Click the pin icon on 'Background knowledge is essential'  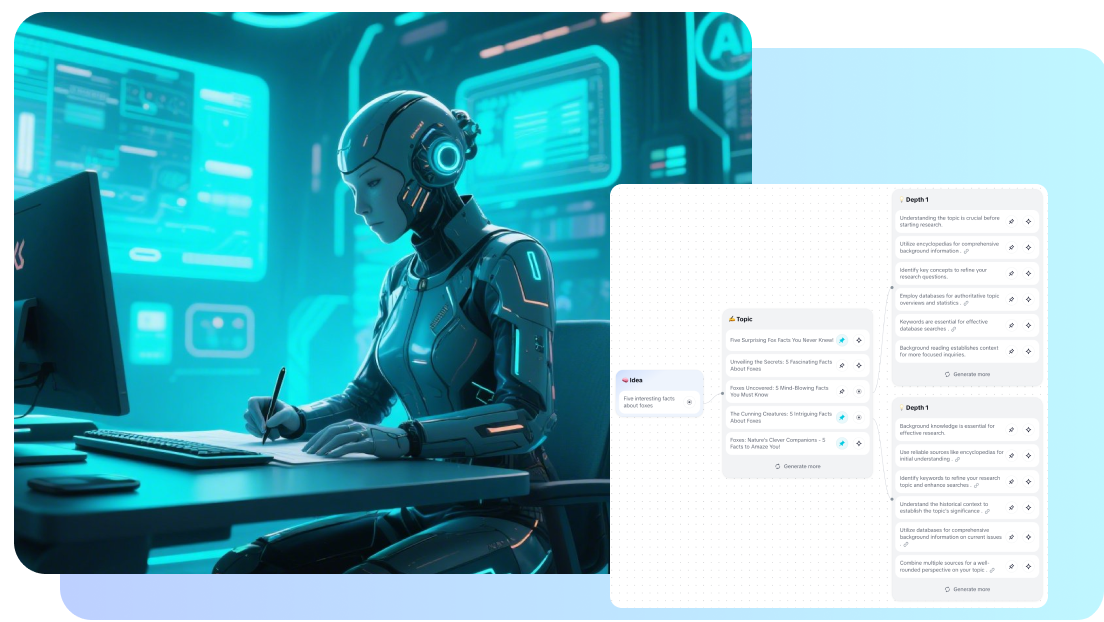[1011, 430]
